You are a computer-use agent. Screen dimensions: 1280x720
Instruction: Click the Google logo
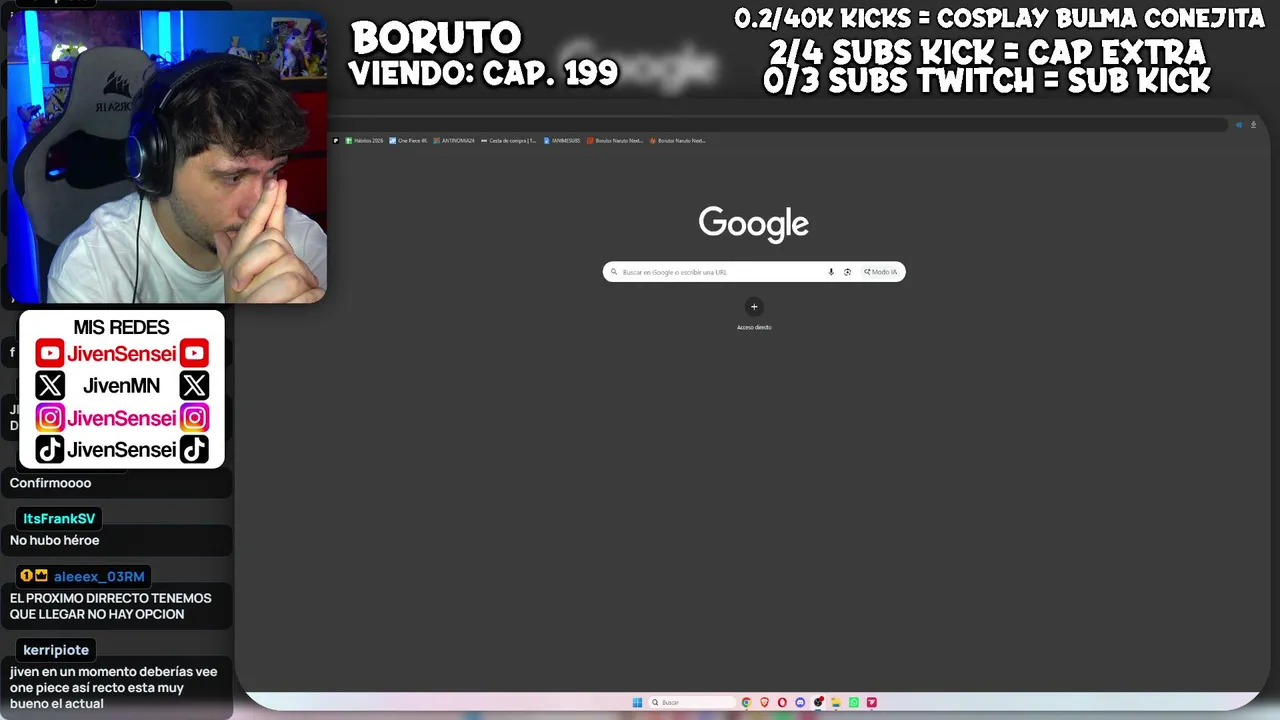coord(754,225)
